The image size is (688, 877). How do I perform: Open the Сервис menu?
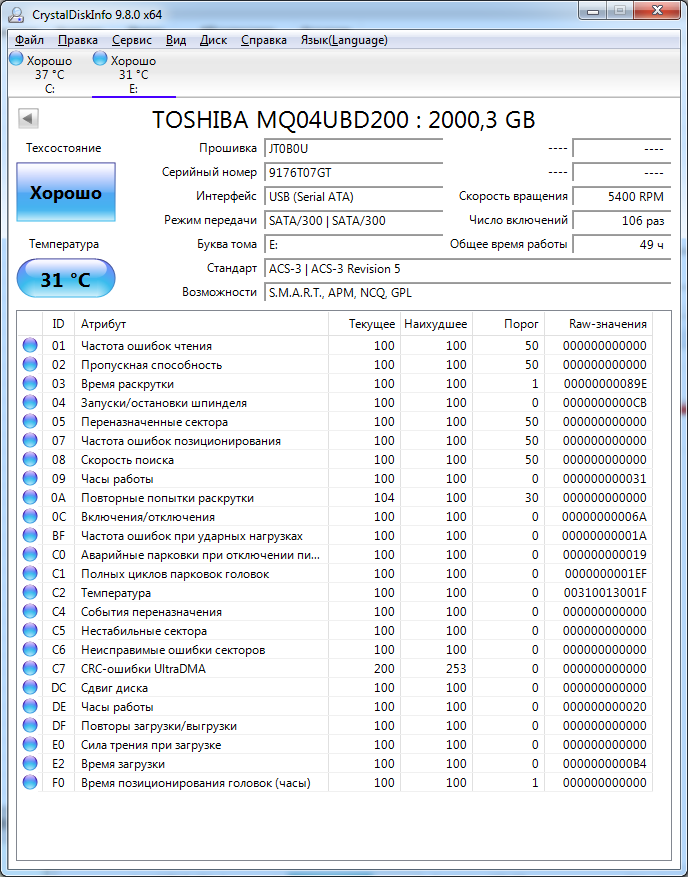(131, 40)
